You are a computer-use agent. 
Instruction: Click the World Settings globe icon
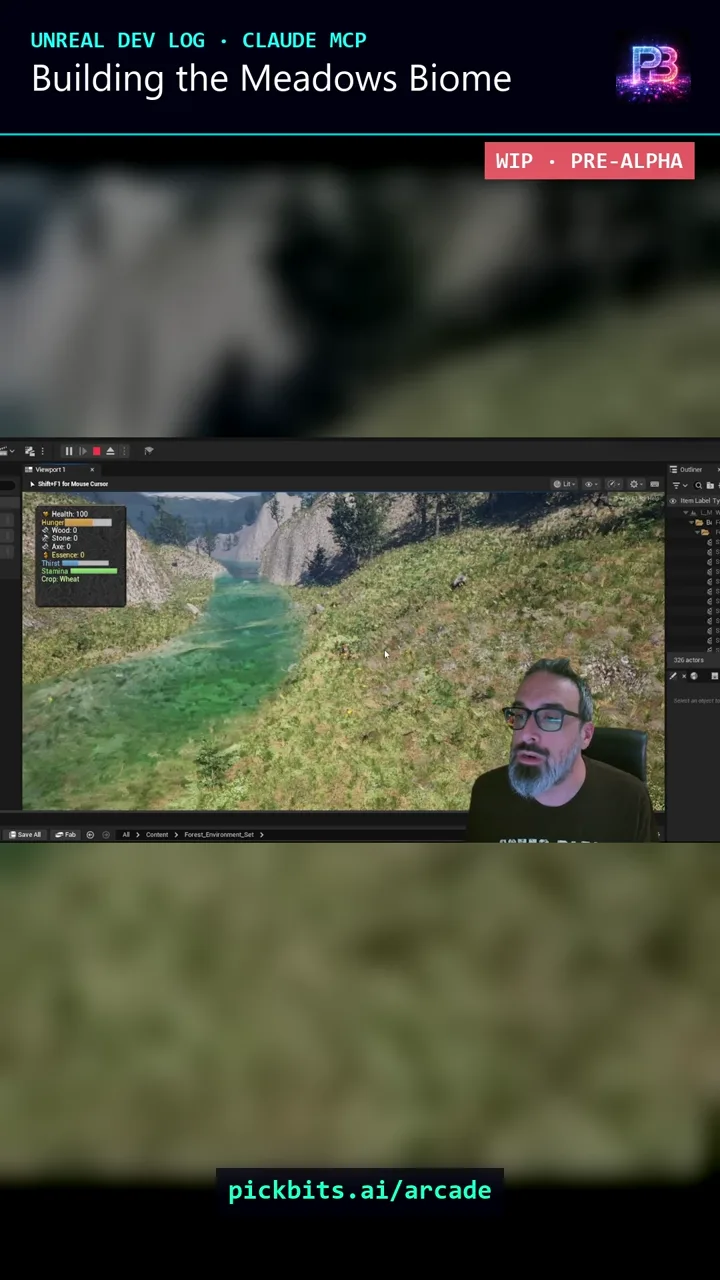(x=694, y=676)
